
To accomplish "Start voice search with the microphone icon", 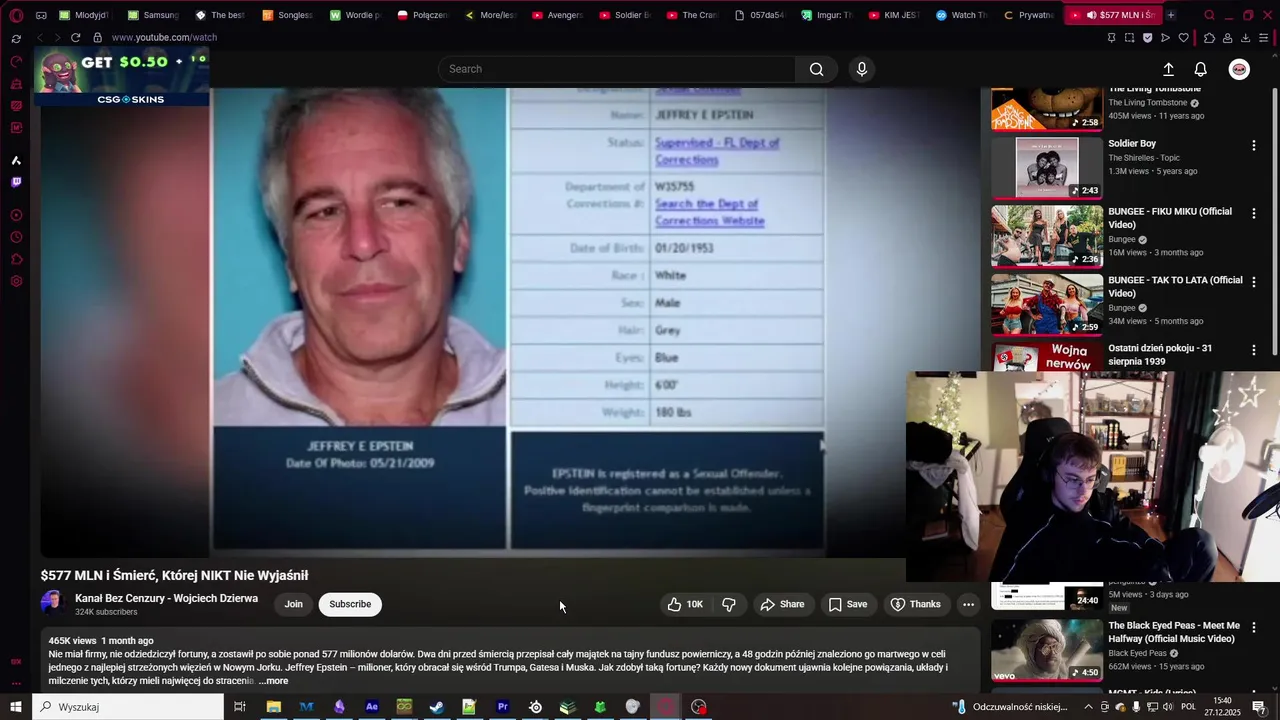I will click(862, 69).
